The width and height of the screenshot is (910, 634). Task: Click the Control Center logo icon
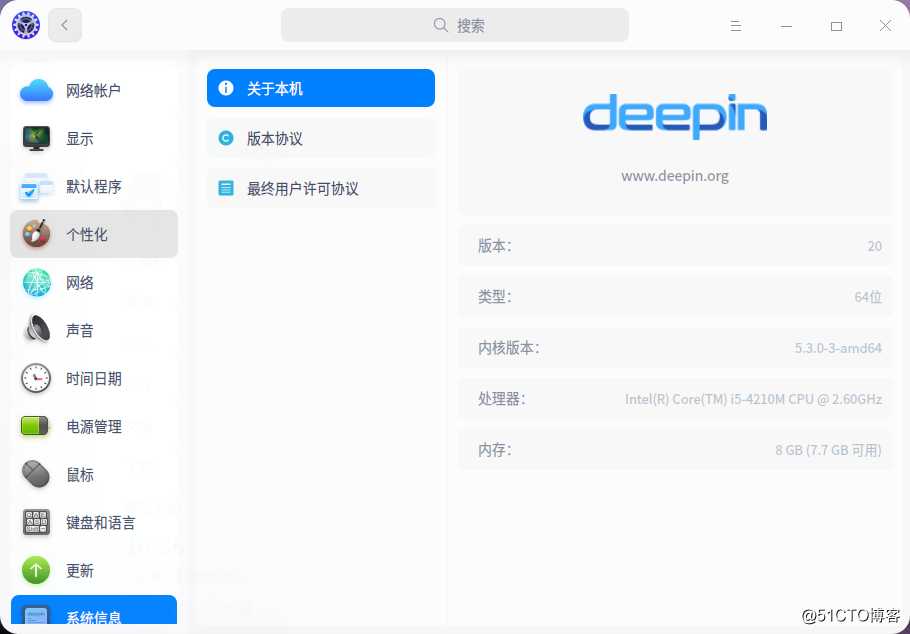[26, 25]
